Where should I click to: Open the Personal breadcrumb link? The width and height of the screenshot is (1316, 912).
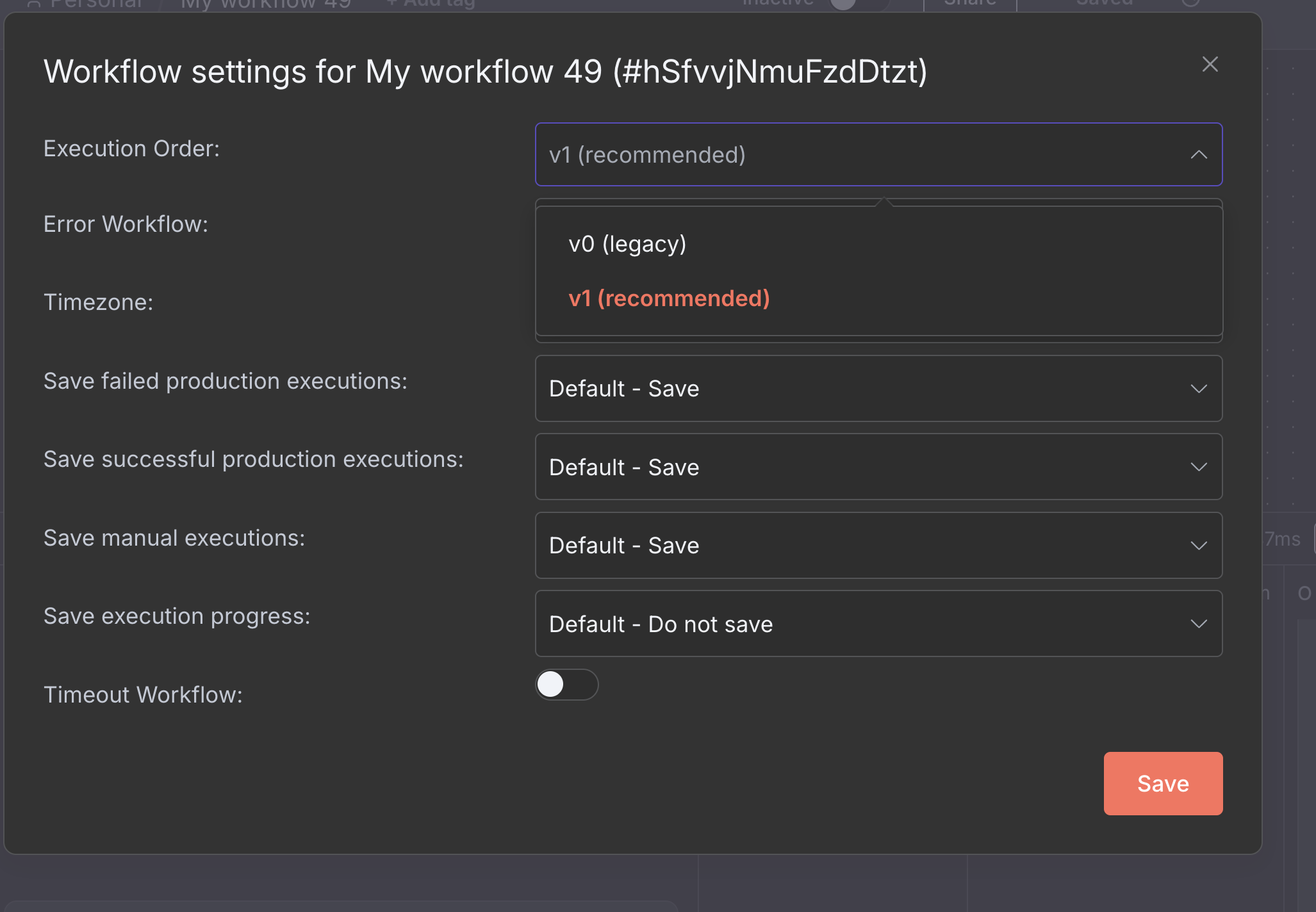pos(96,4)
